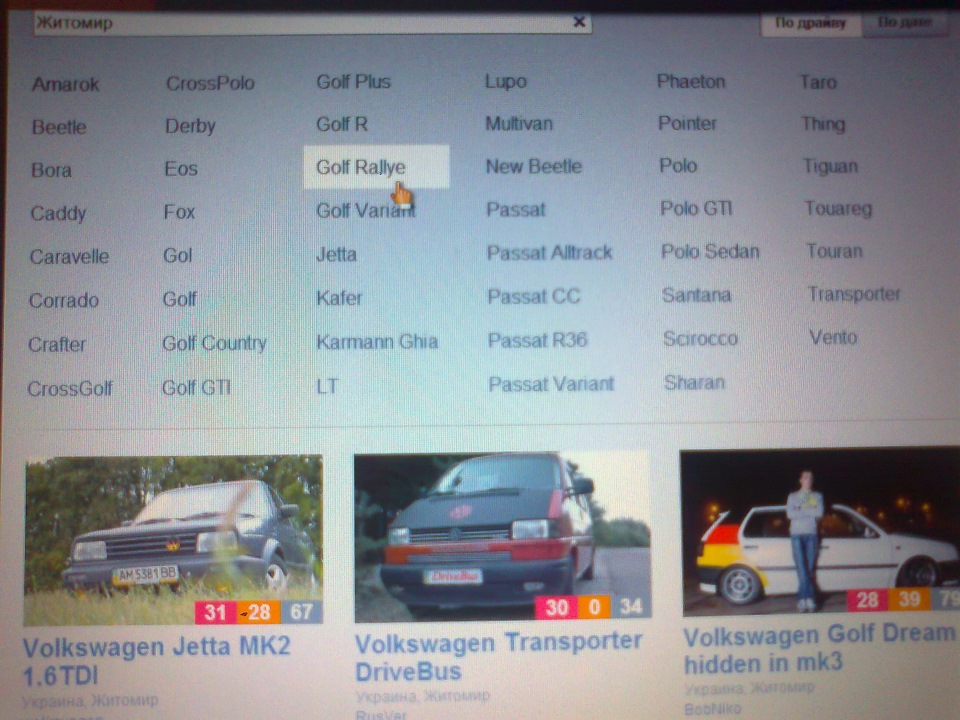The width and height of the screenshot is (960, 720).
Task: Switch to the По дате sorting tab
Action: pos(905,23)
